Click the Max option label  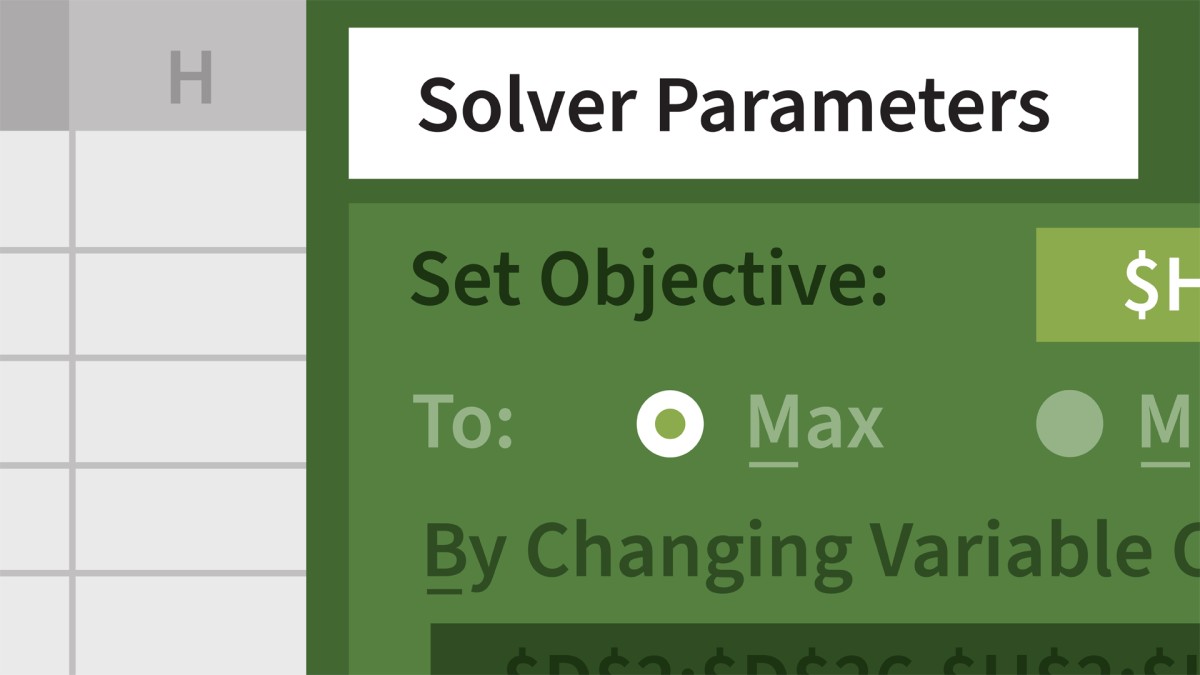(815, 424)
